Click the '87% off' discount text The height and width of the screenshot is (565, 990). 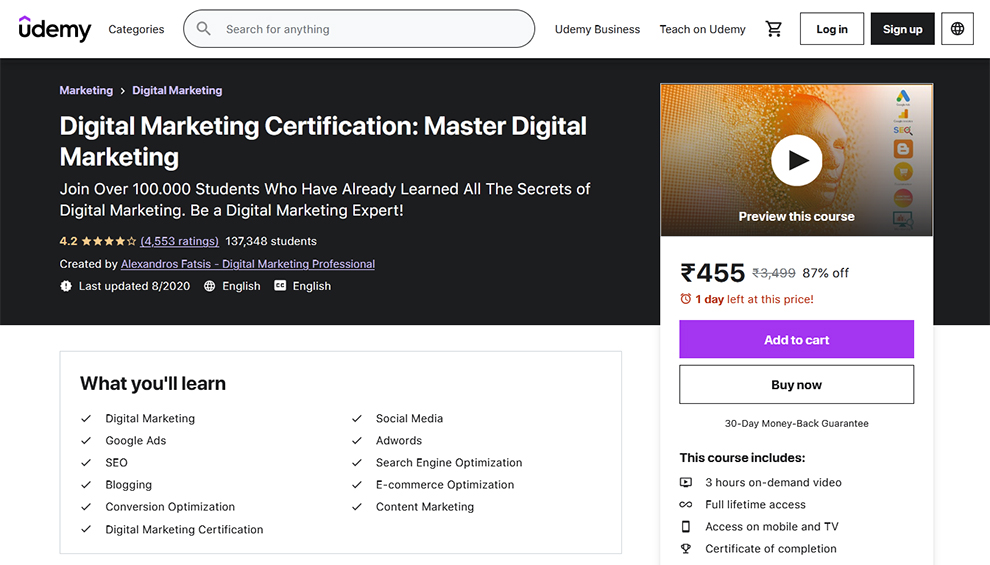click(825, 273)
